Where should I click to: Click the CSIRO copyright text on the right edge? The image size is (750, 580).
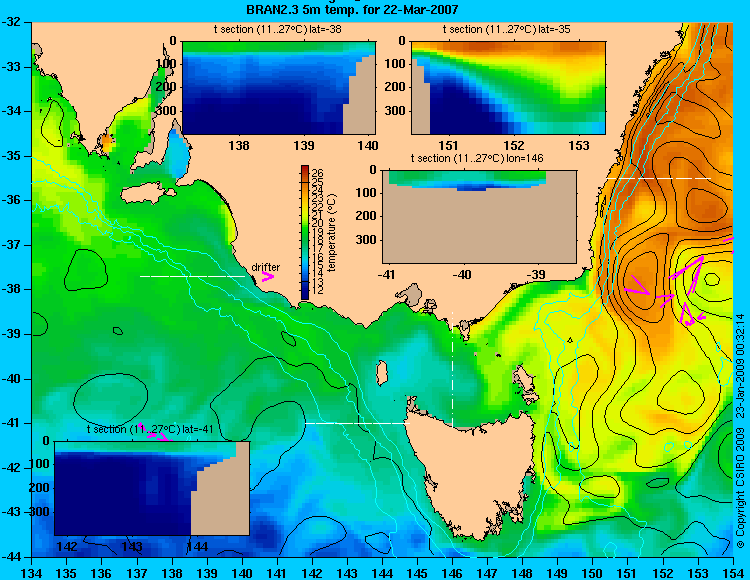(x=740, y=431)
